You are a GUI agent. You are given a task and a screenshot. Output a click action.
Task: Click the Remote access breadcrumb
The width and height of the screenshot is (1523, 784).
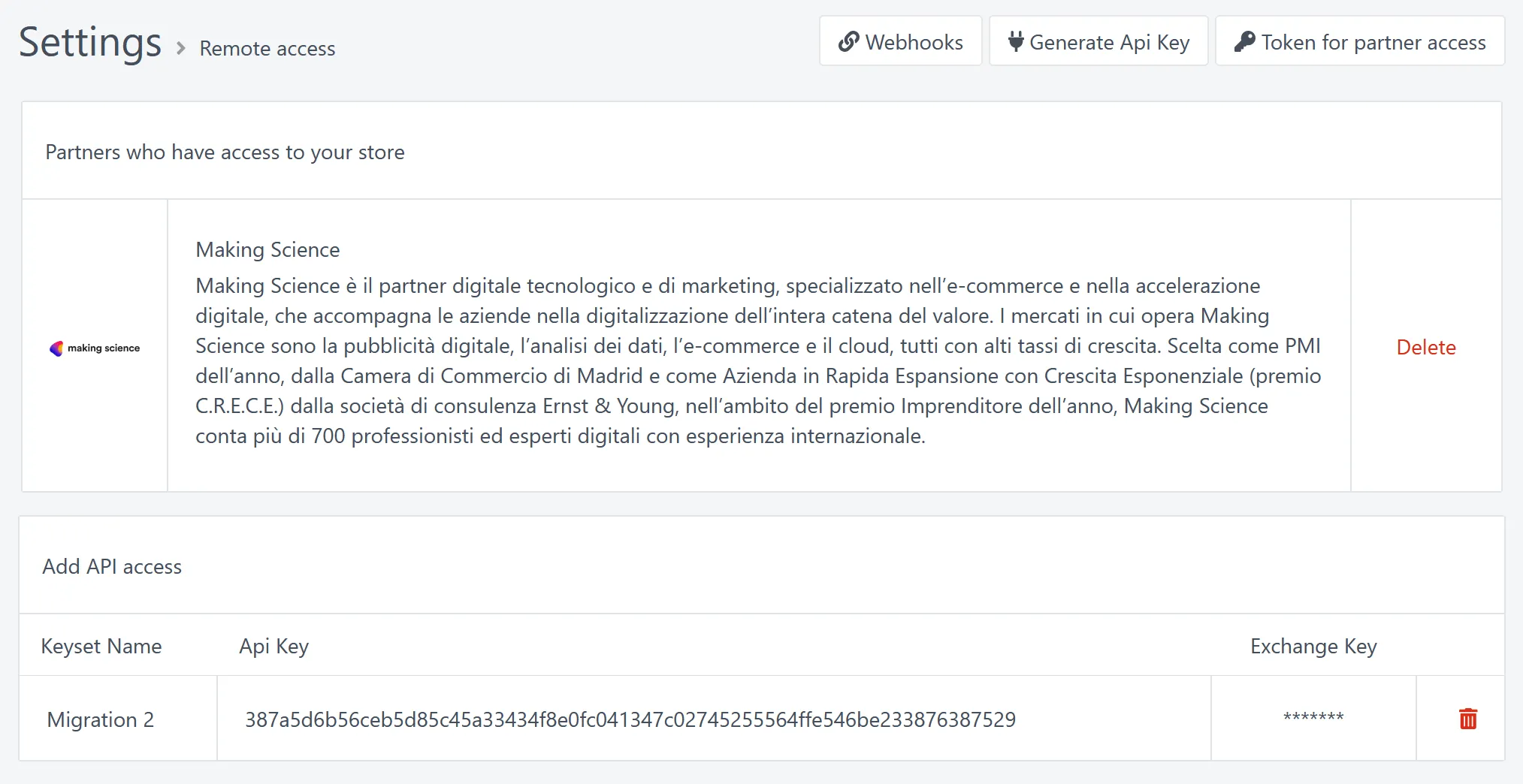(267, 49)
